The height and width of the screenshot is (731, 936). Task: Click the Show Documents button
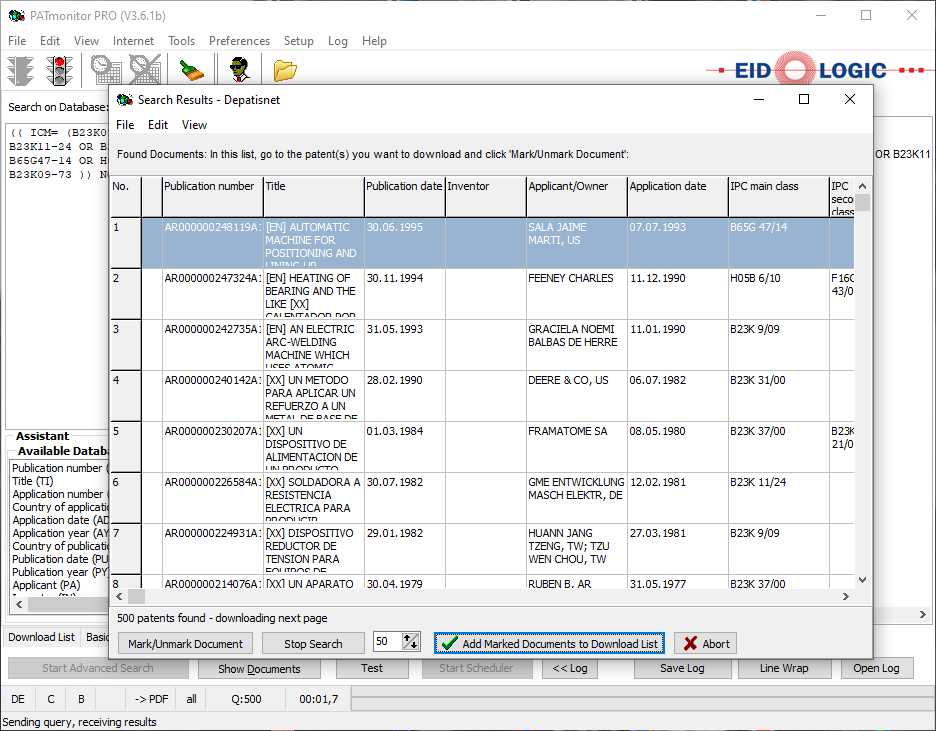pyautogui.click(x=259, y=668)
